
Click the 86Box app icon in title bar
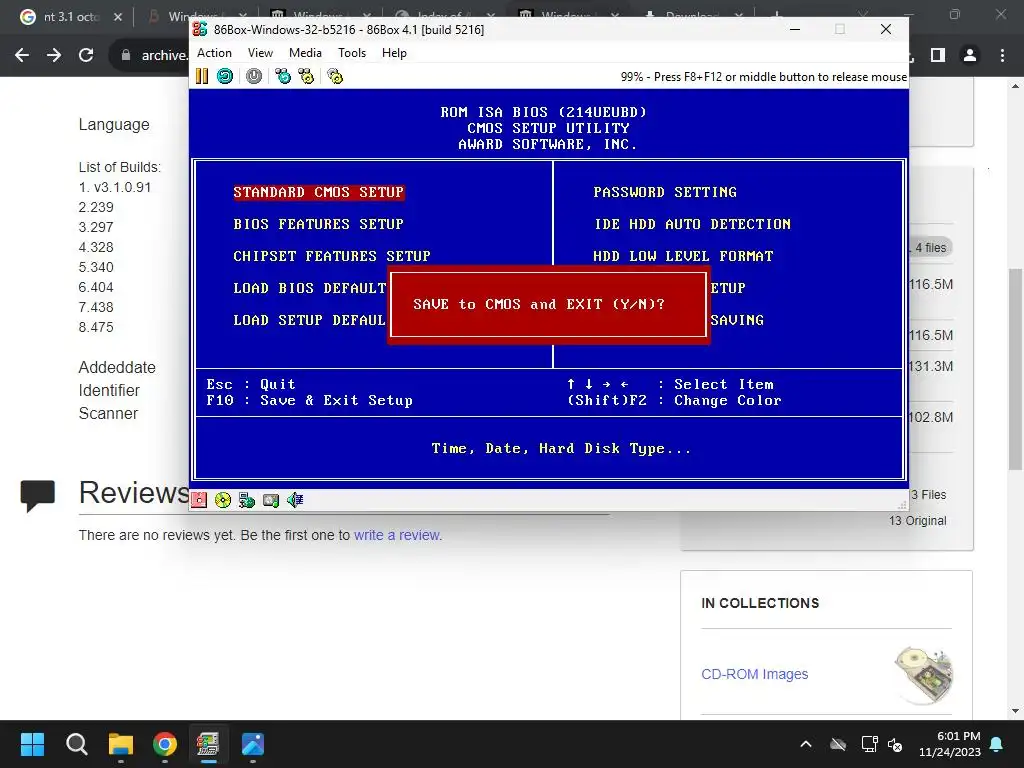tap(200, 29)
